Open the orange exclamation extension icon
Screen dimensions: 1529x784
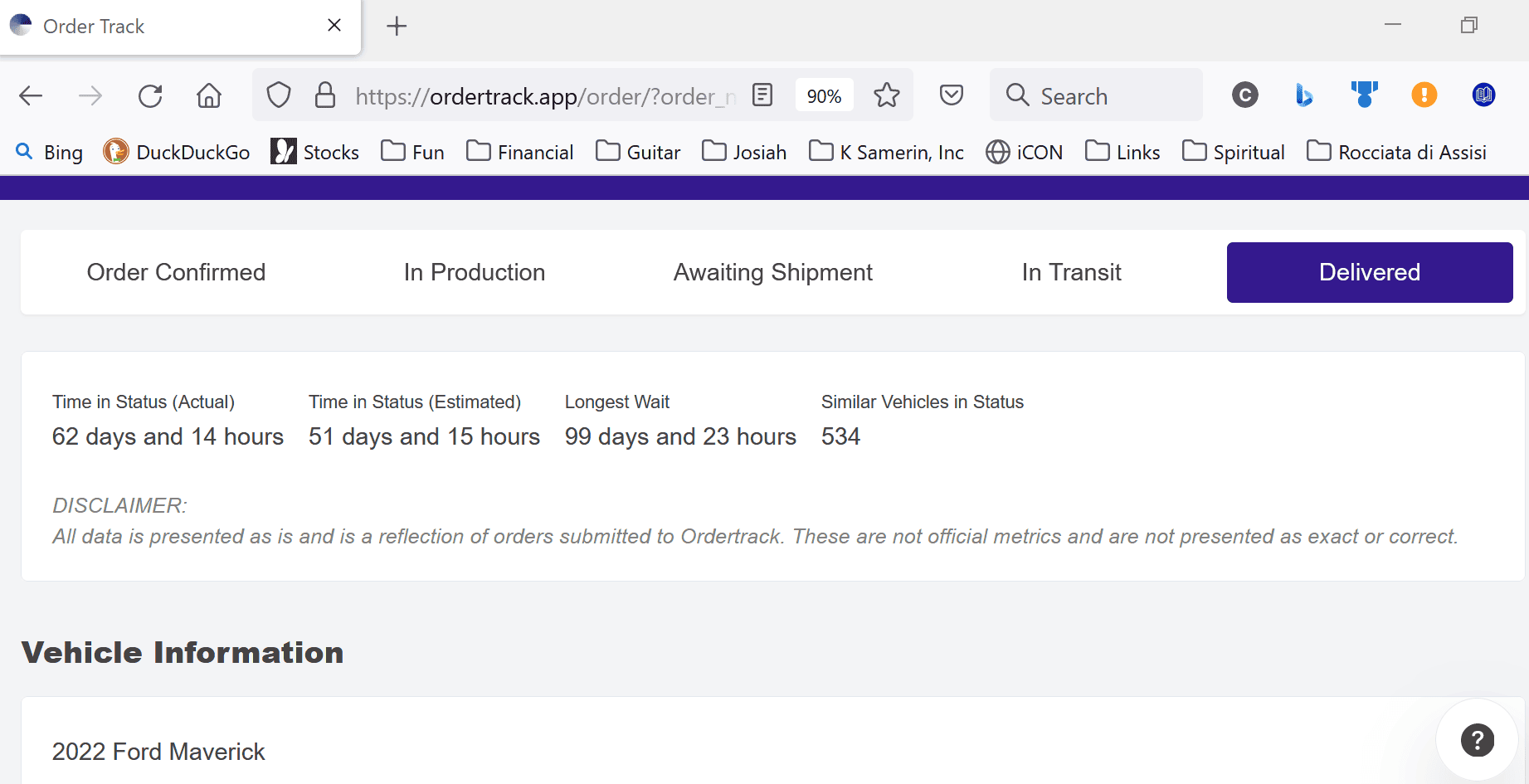(x=1424, y=95)
